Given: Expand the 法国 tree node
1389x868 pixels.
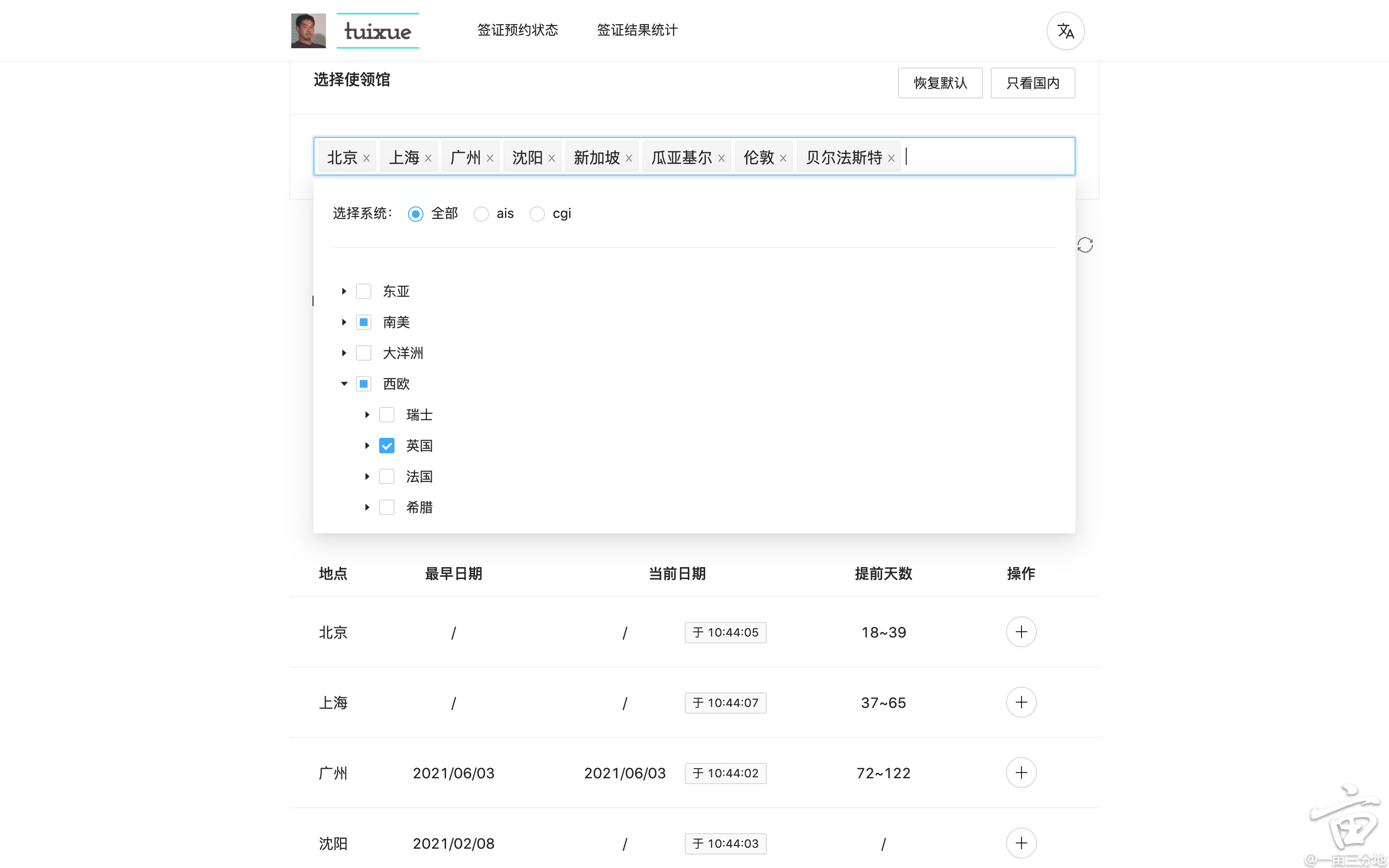Looking at the screenshot, I should (368, 476).
